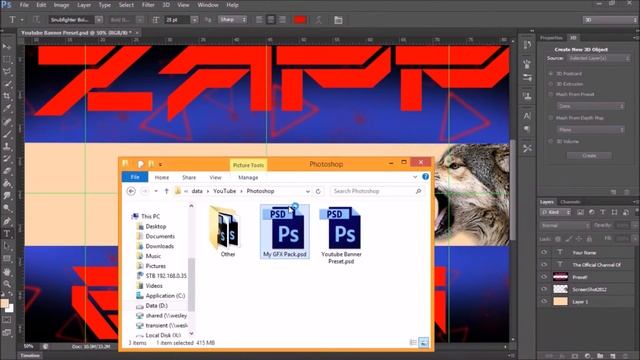This screenshot has width=640, height=360.
Task: Open the Explorer Share ribbon tab
Action: tap(189, 177)
